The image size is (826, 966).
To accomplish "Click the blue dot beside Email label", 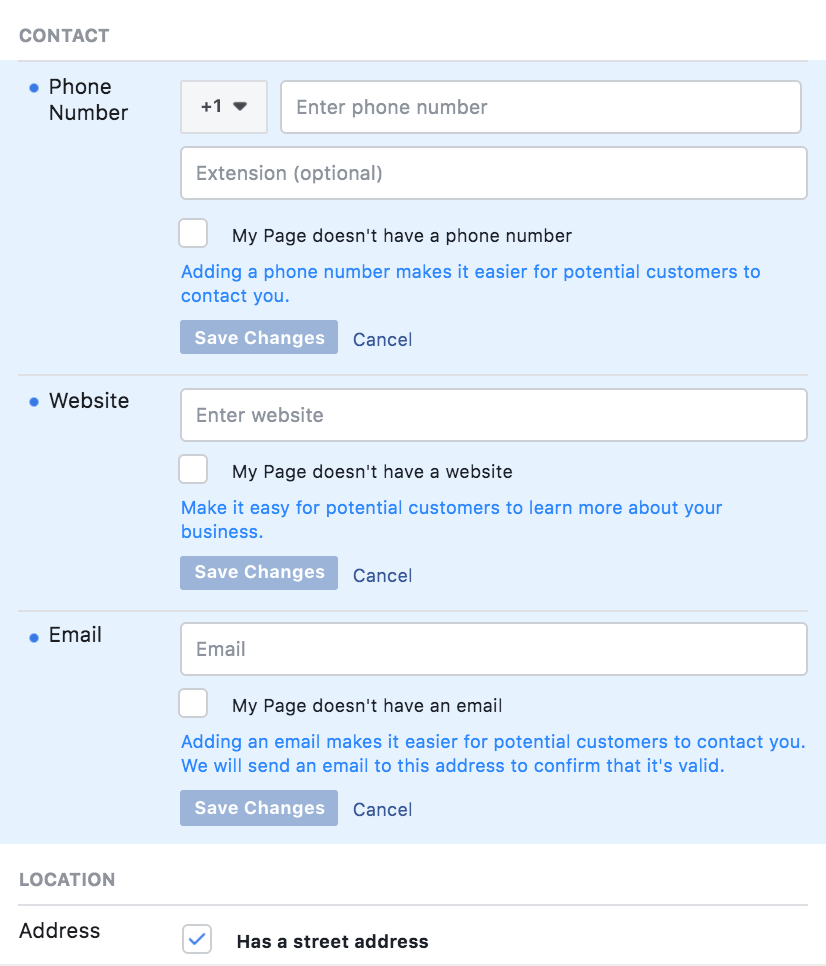I will click(x=34, y=638).
